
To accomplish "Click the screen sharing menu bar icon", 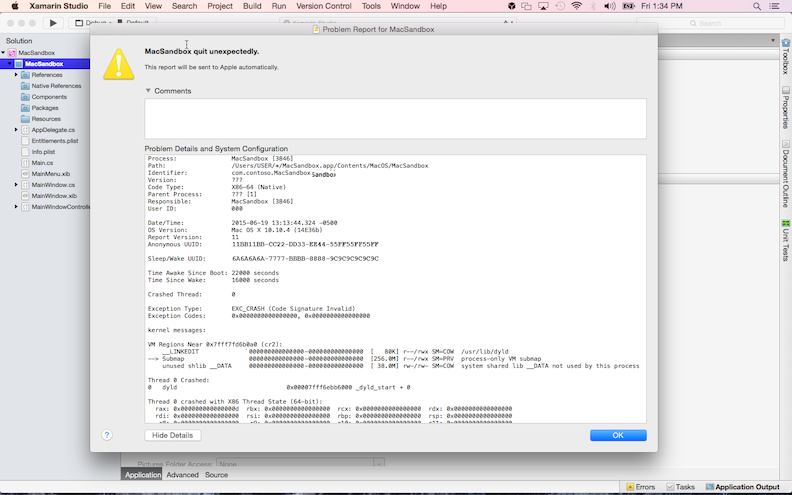I will click(x=526, y=6).
